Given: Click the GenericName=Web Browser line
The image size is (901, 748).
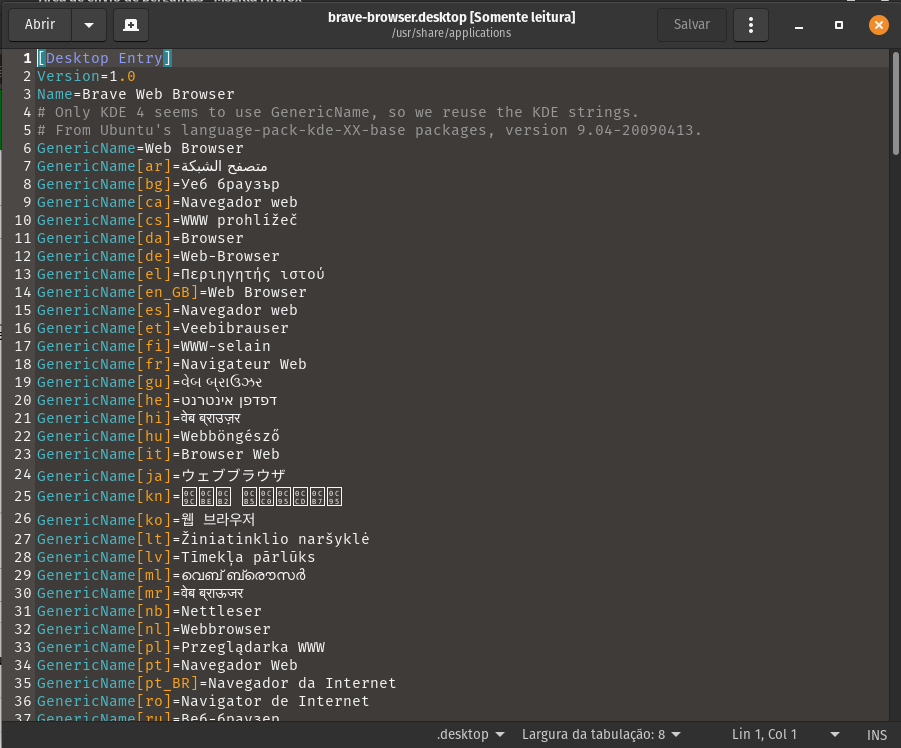Looking at the screenshot, I should pos(140,148).
